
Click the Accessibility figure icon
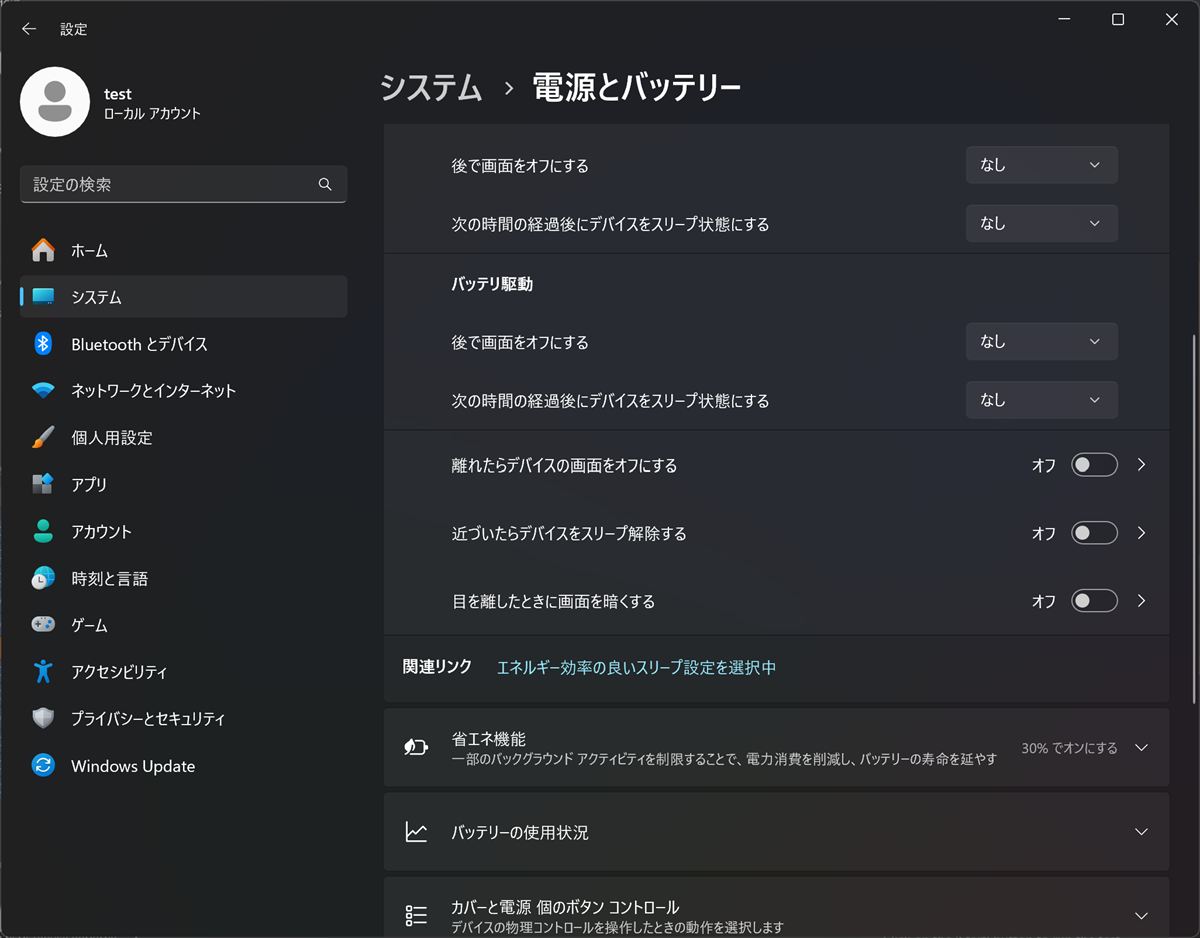[43, 671]
